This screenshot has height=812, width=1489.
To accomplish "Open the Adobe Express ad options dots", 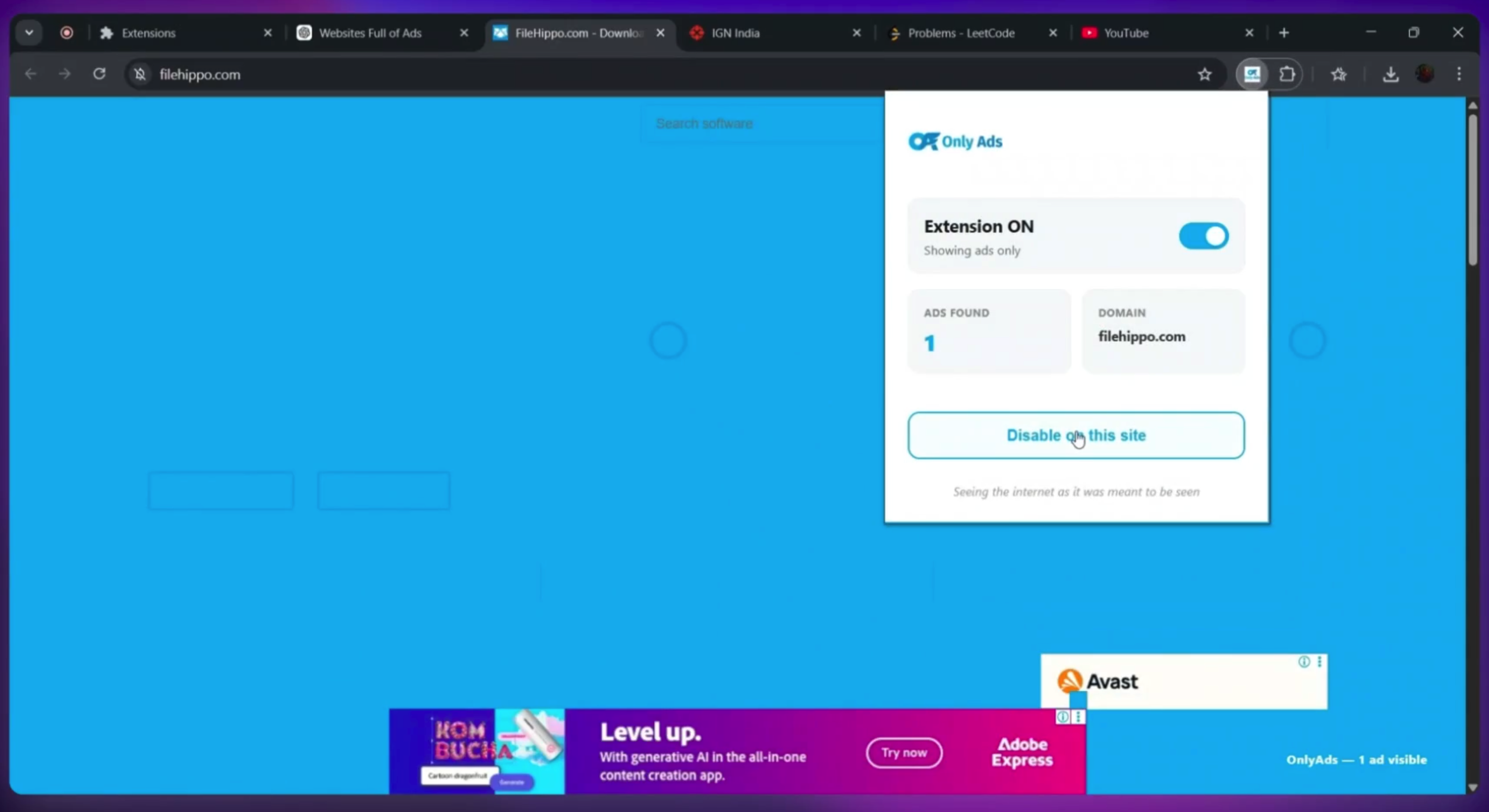I will click(1078, 717).
